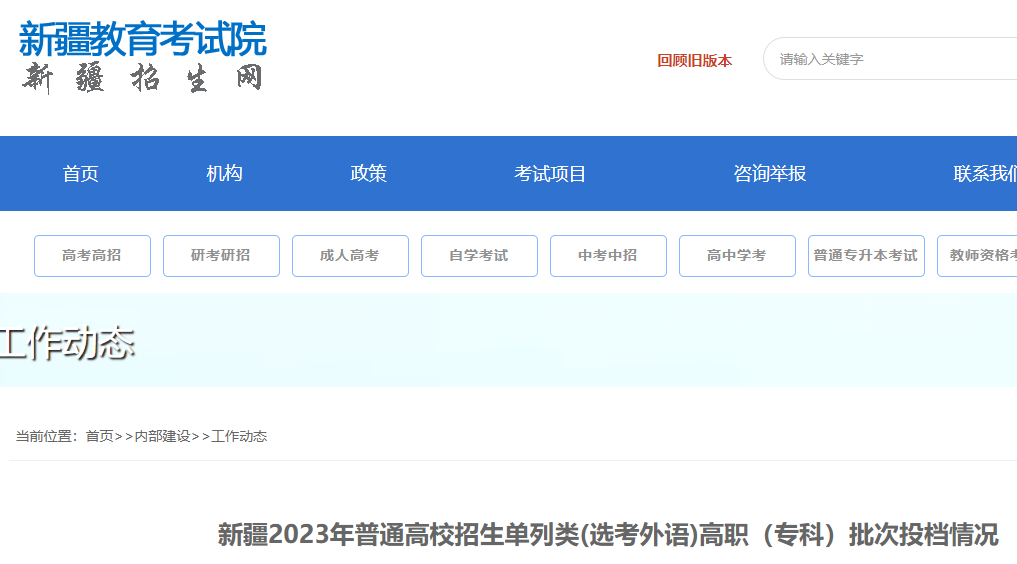1017x564 pixels.
Task: Select the 普通专升本考试 category button
Action: pos(867,256)
